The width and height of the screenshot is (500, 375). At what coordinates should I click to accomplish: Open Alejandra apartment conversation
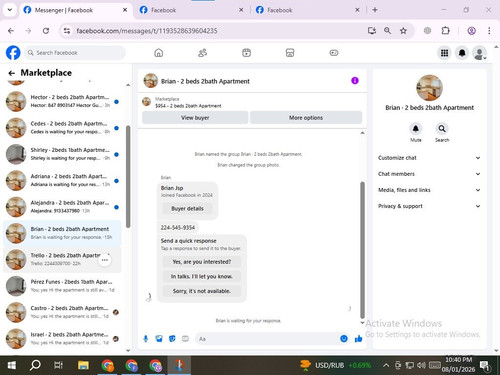click(x=62, y=207)
